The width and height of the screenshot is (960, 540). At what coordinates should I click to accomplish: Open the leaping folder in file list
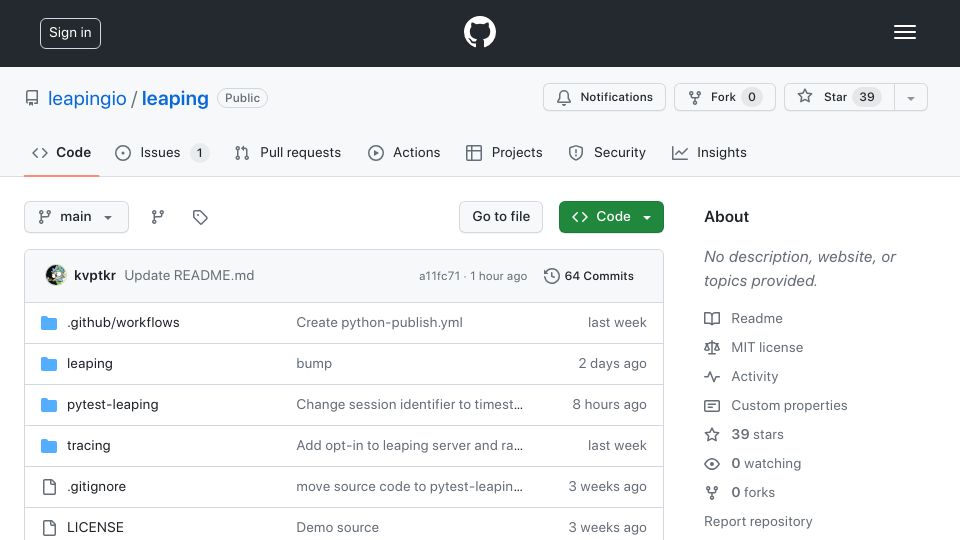point(89,364)
